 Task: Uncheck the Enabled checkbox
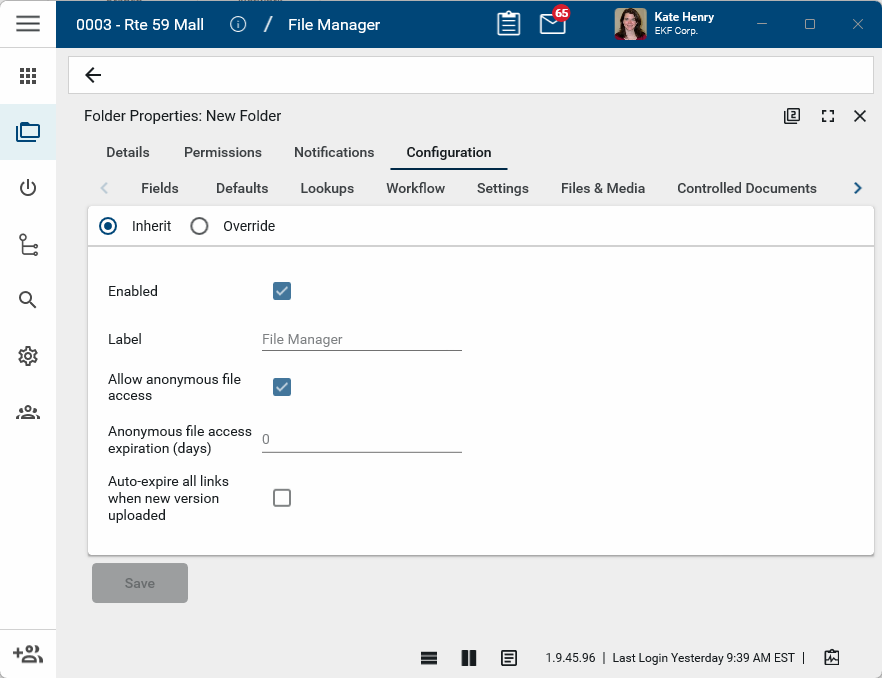282,291
